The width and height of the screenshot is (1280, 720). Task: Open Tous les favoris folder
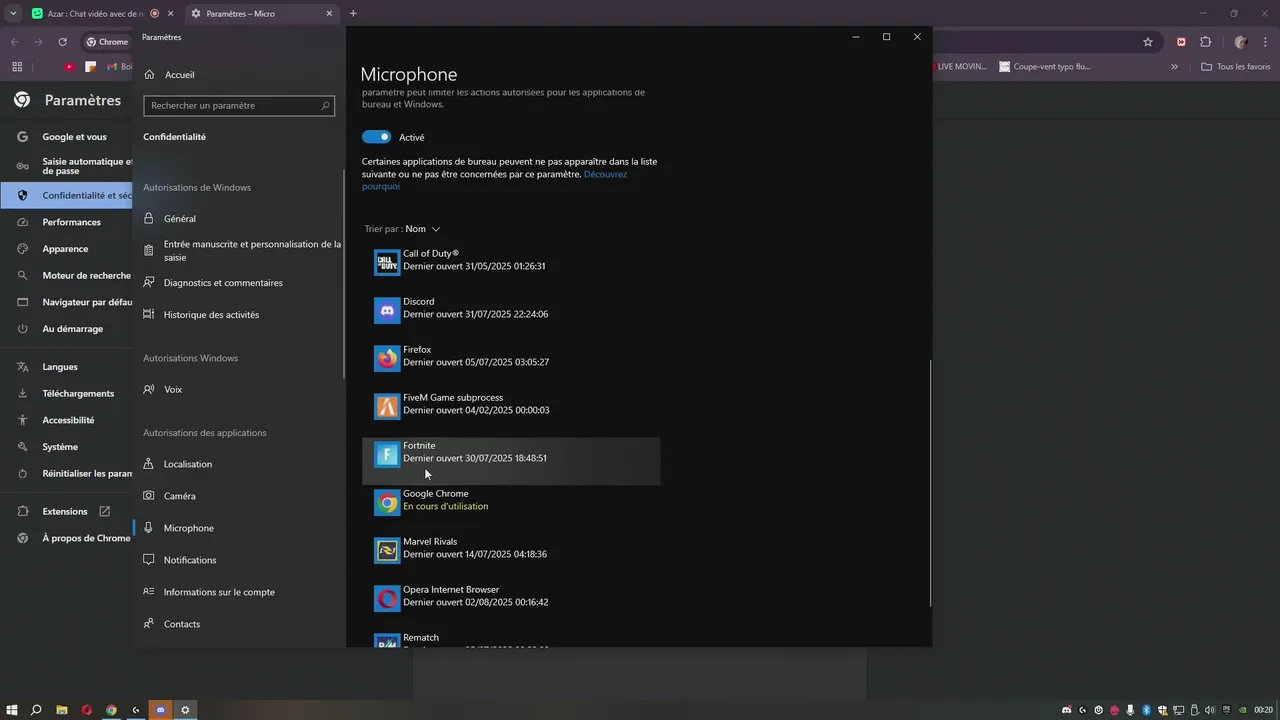[x=1235, y=67]
